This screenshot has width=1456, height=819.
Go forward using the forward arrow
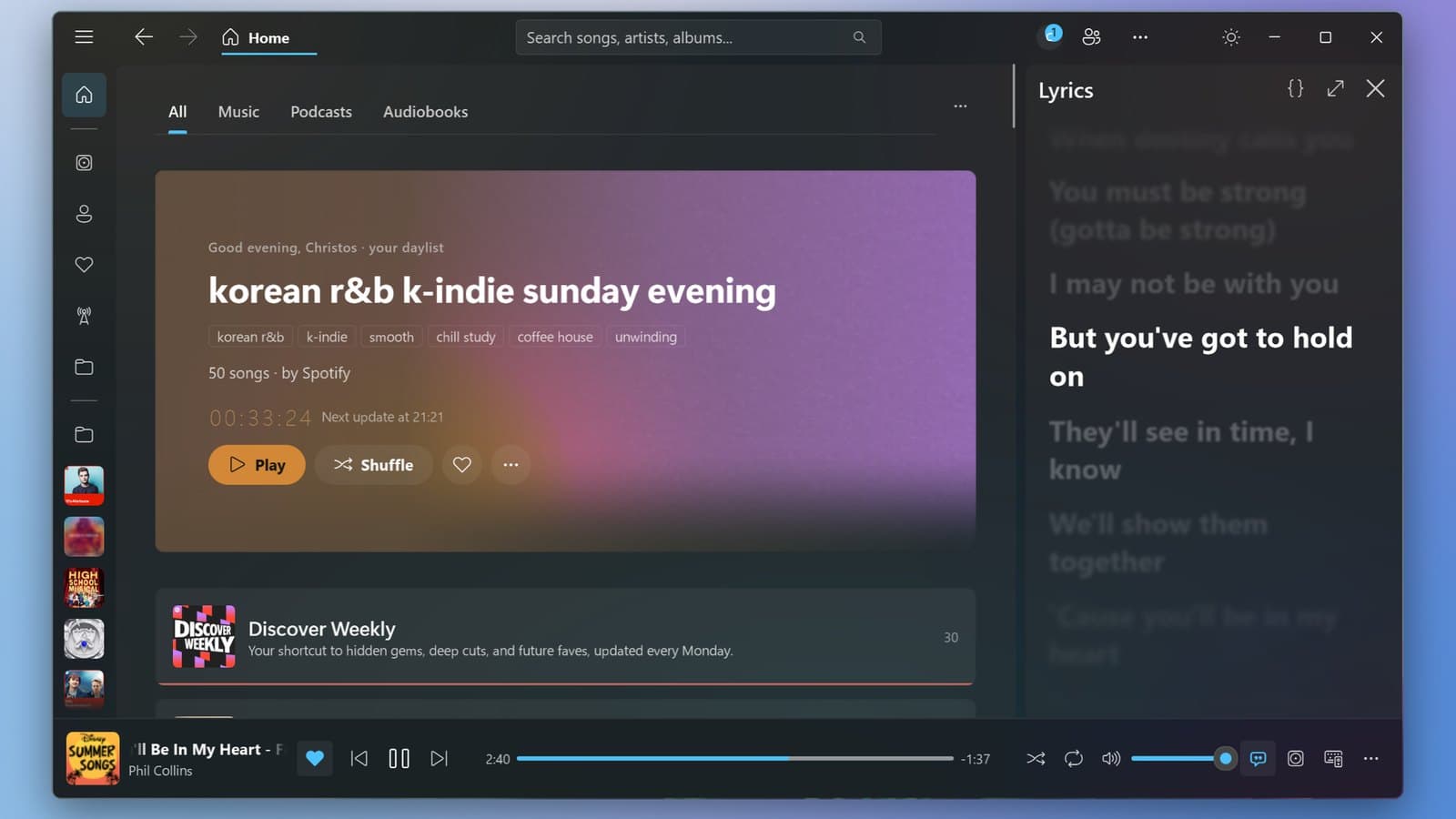(x=188, y=37)
